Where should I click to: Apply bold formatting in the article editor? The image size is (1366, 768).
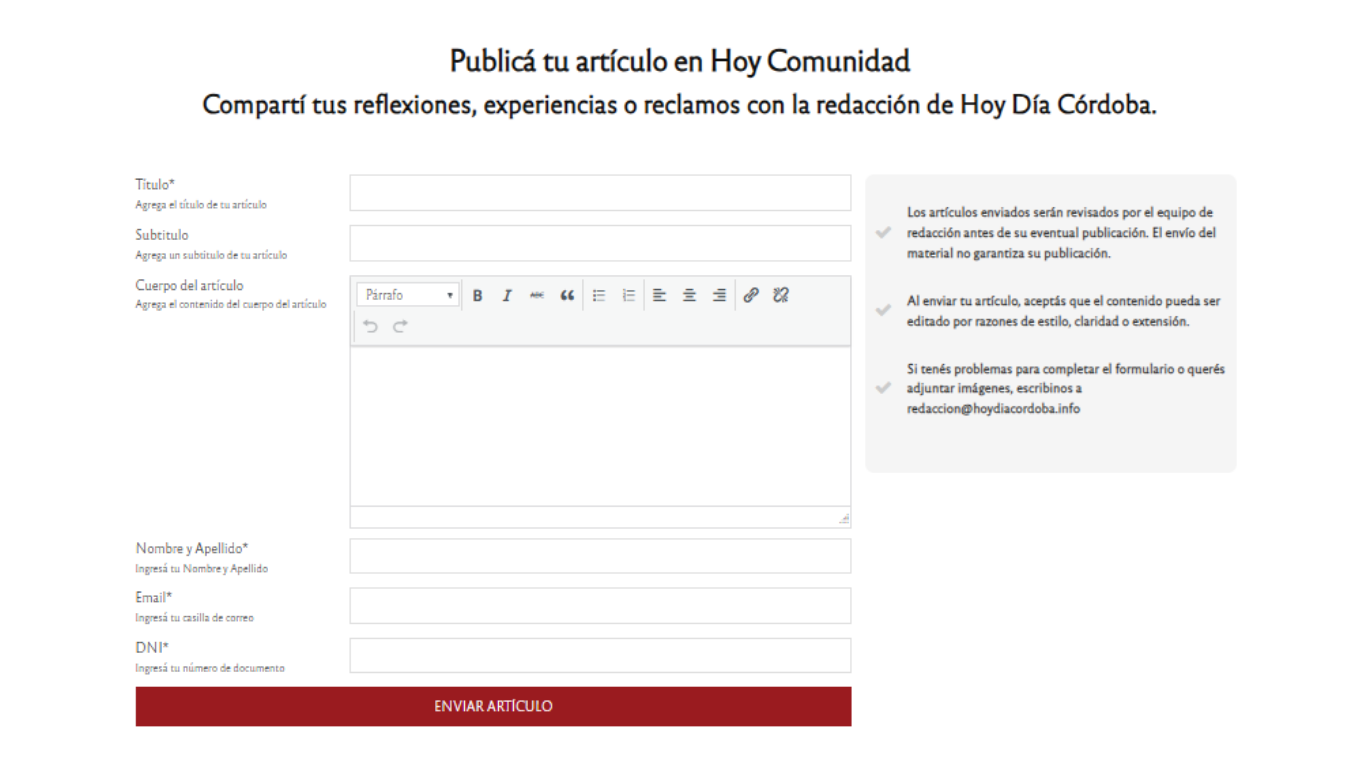click(x=477, y=294)
